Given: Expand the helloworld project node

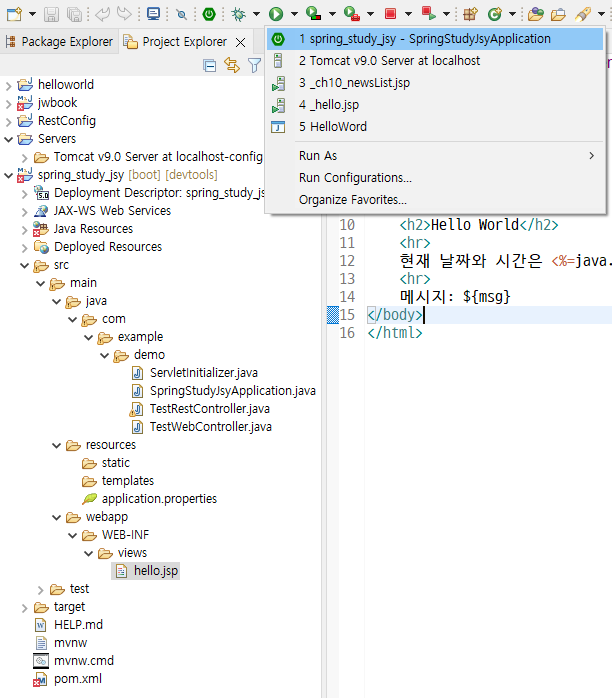Looking at the screenshot, I should (8, 85).
